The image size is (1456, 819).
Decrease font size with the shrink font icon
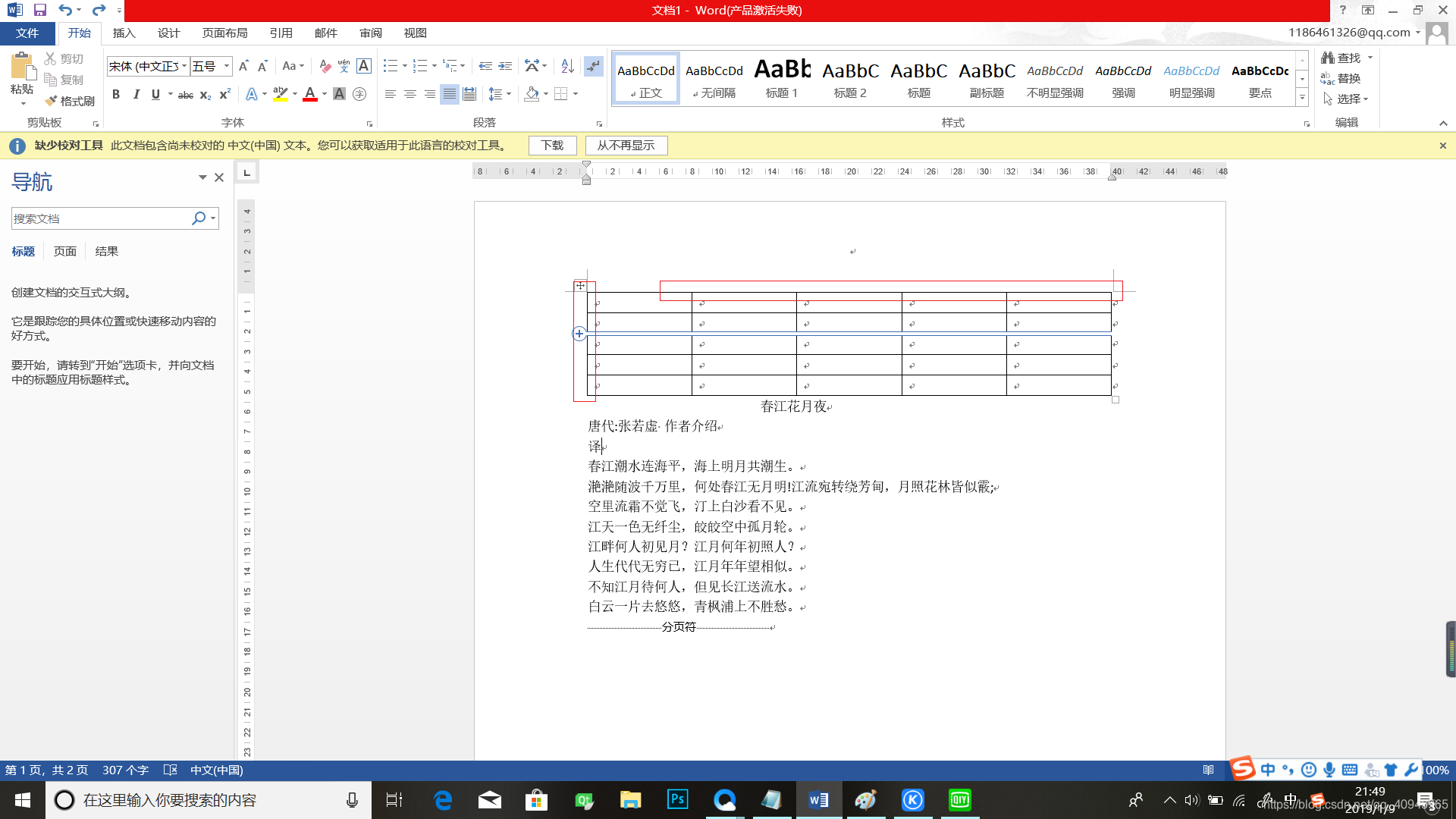262,66
